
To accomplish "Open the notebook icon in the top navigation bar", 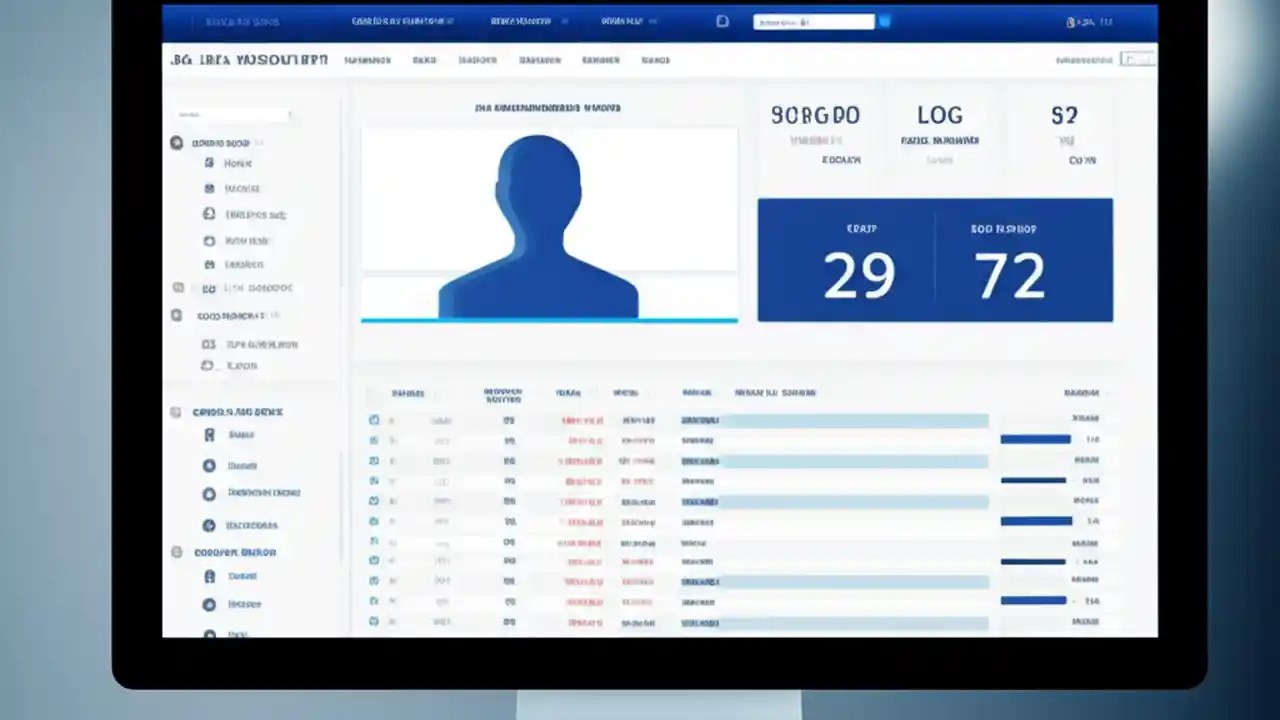I will pos(722,21).
